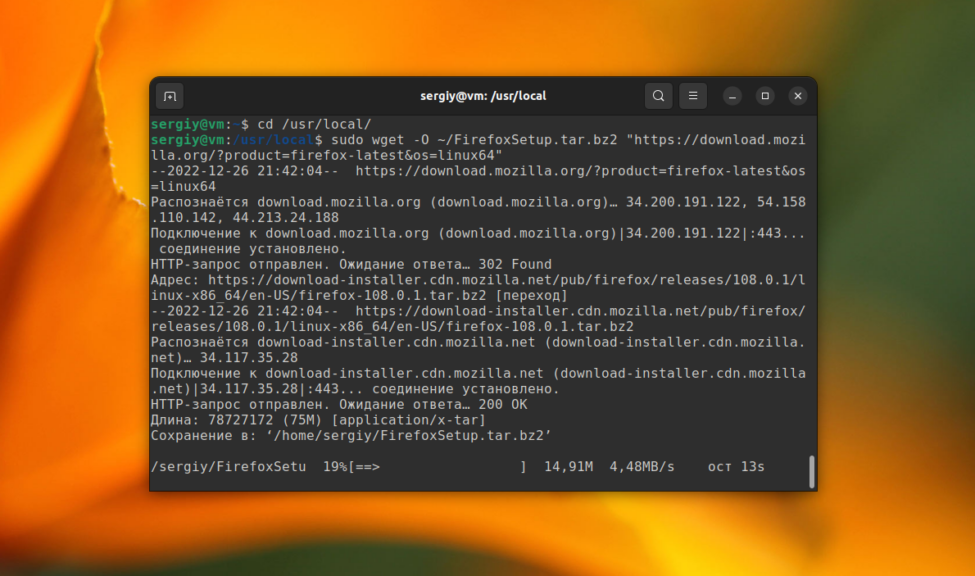Click the 'Адрес:' redirect URL line
This screenshot has height=576, width=975.
click(478, 287)
